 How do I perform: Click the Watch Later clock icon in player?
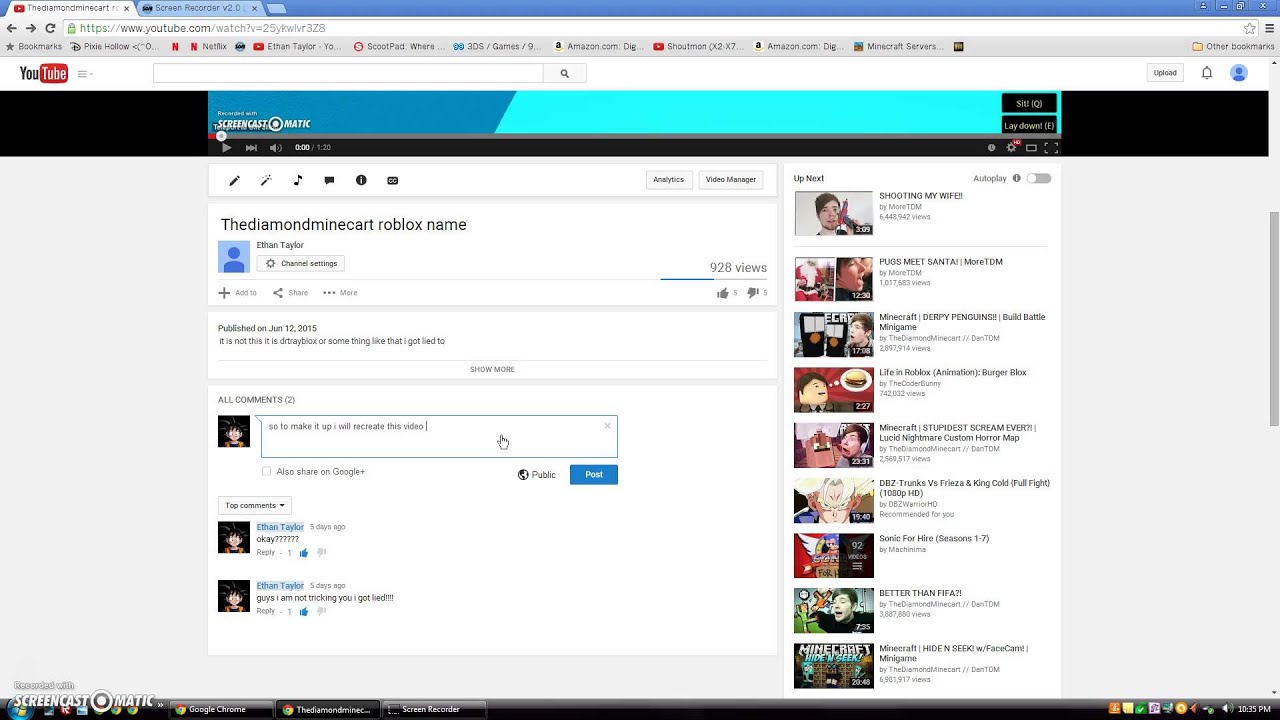tap(991, 147)
